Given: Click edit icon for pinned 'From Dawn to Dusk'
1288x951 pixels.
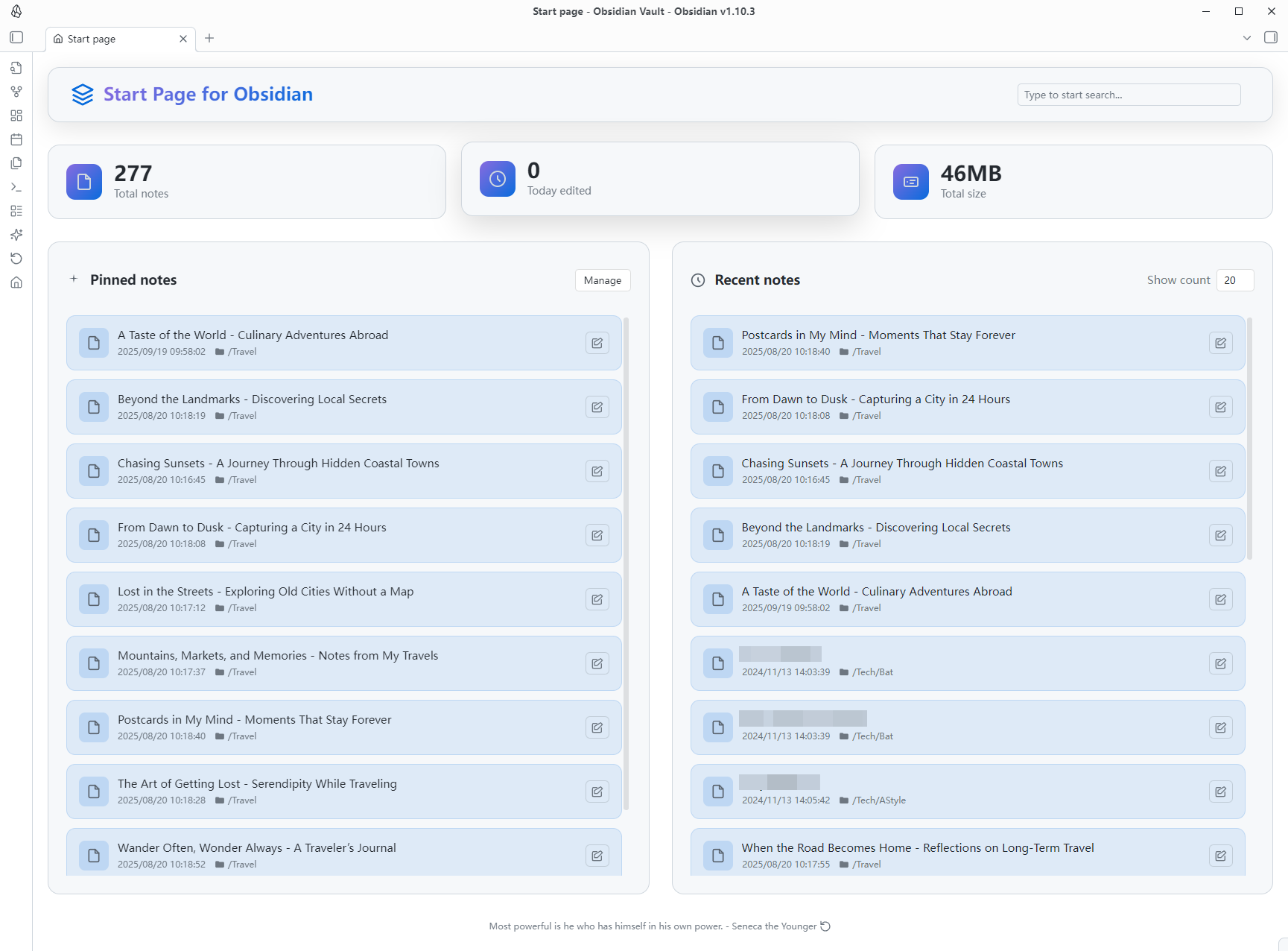Looking at the screenshot, I should point(597,535).
